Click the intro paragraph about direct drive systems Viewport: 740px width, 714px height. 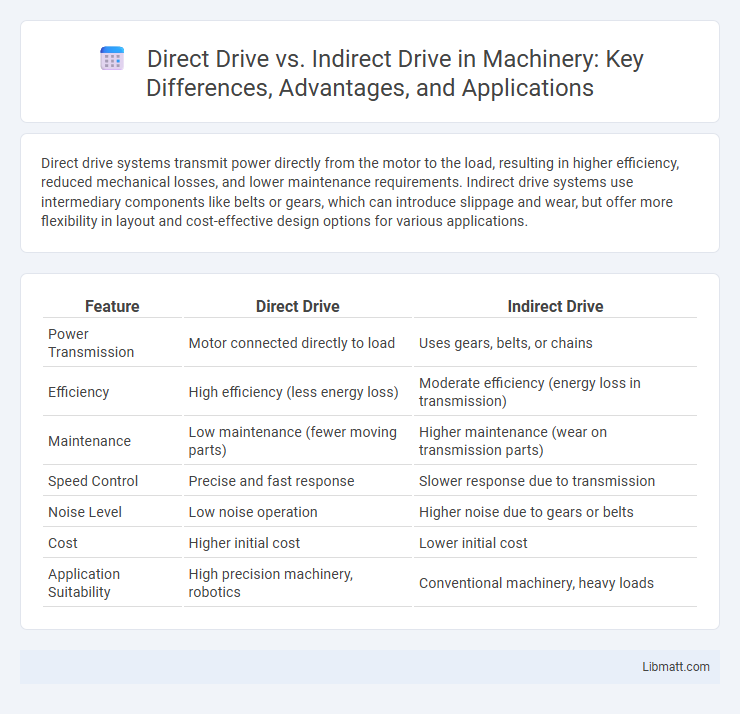pos(360,192)
